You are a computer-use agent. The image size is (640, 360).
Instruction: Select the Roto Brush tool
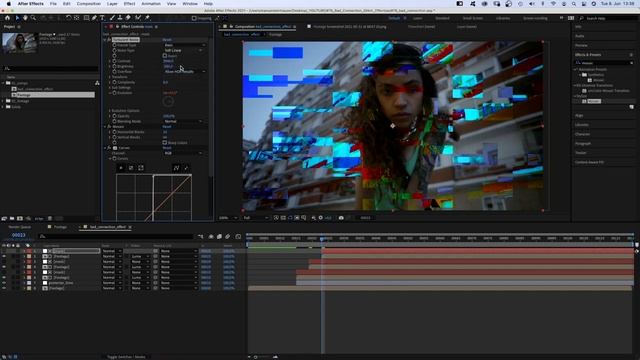pyautogui.click(x=138, y=18)
